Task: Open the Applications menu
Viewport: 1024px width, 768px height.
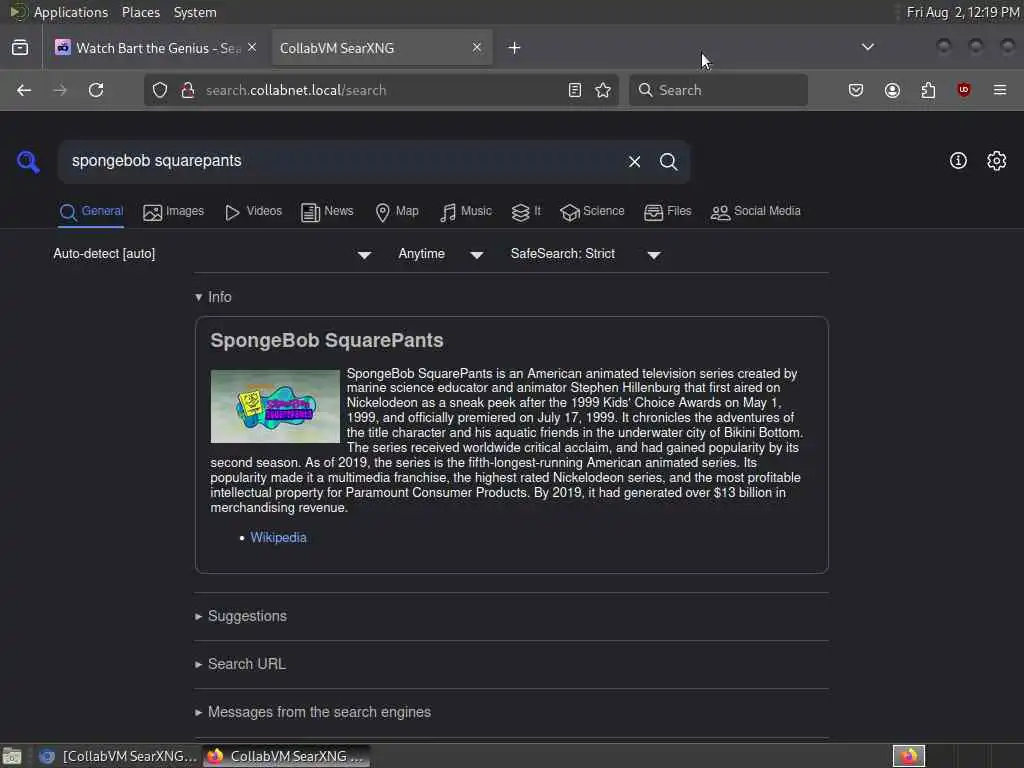Action: coord(71,12)
